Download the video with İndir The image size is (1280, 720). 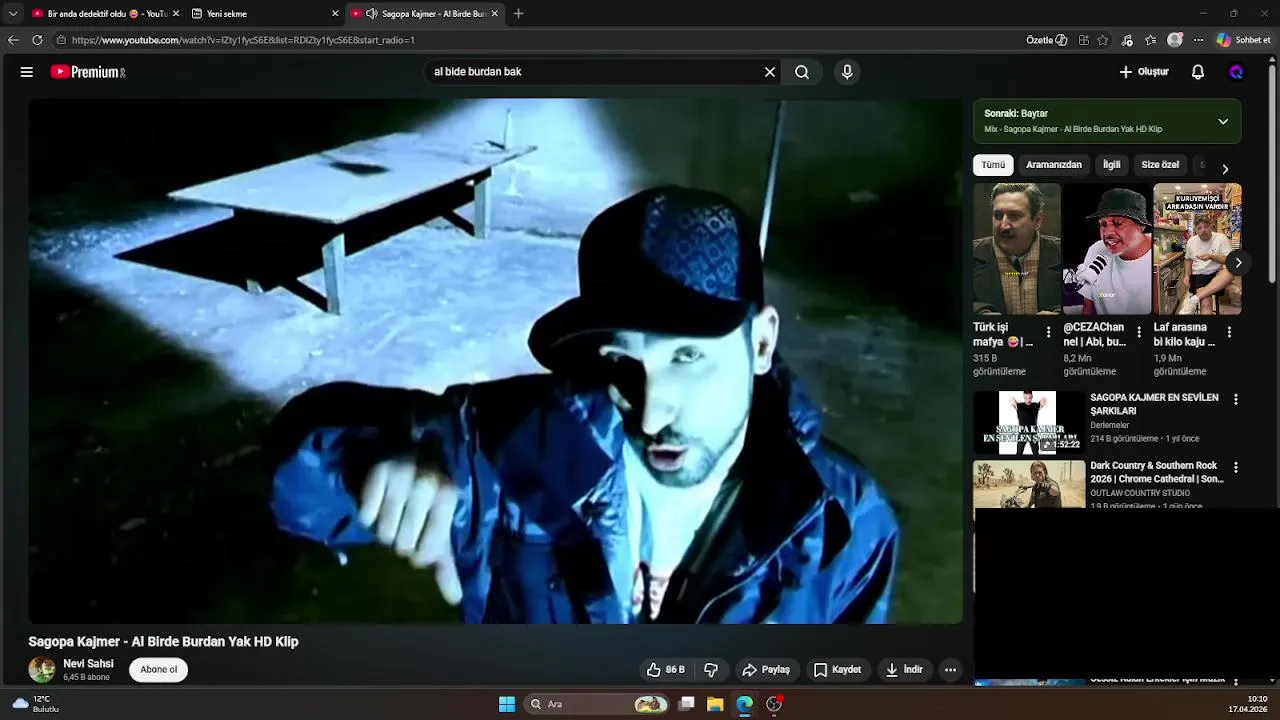tap(904, 670)
